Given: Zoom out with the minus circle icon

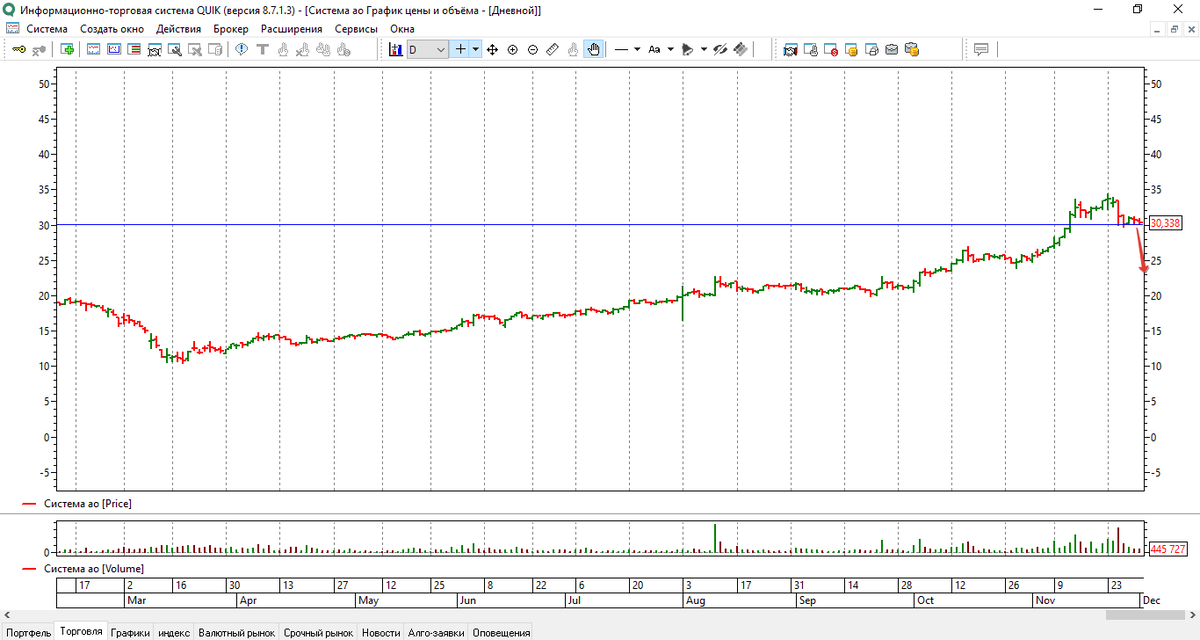Looking at the screenshot, I should point(532,49).
